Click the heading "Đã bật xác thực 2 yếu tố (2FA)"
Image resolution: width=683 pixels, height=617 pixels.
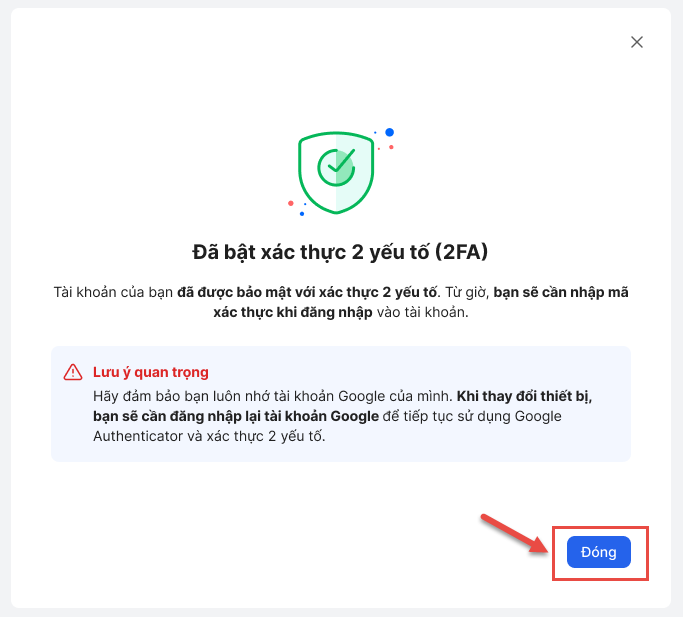pos(340,251)
